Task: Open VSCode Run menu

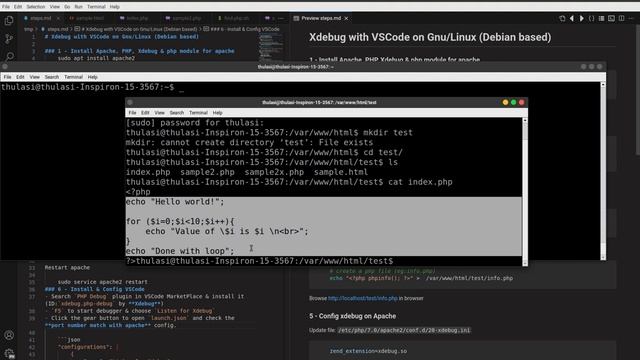Action: 78,7
